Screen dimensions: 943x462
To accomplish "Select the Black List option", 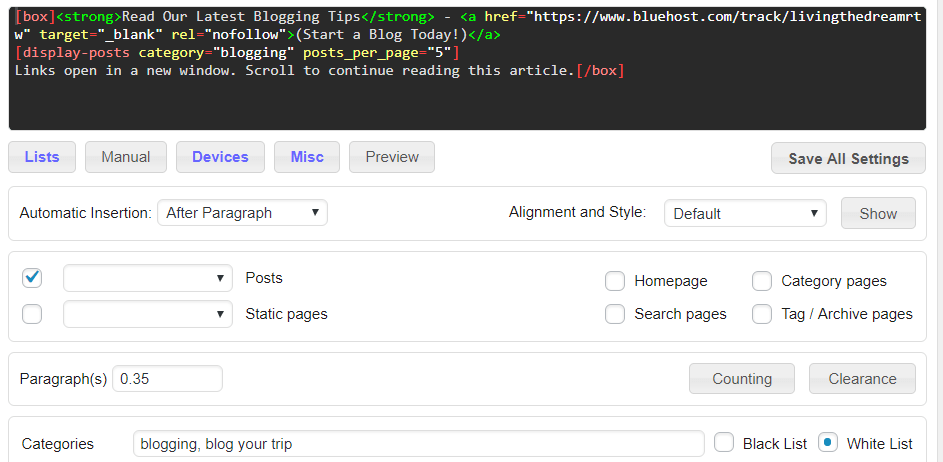I will point(724,443).
